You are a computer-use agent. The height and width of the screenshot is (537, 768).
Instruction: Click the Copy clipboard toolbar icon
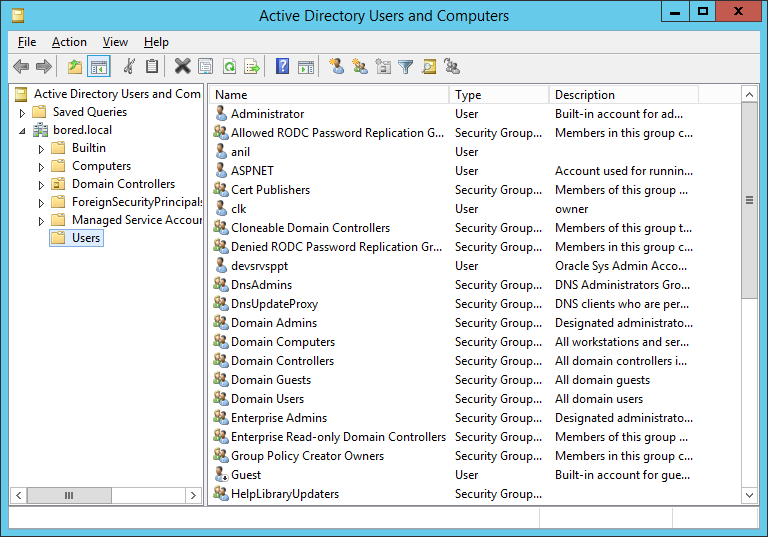click(x=152, y=66)
